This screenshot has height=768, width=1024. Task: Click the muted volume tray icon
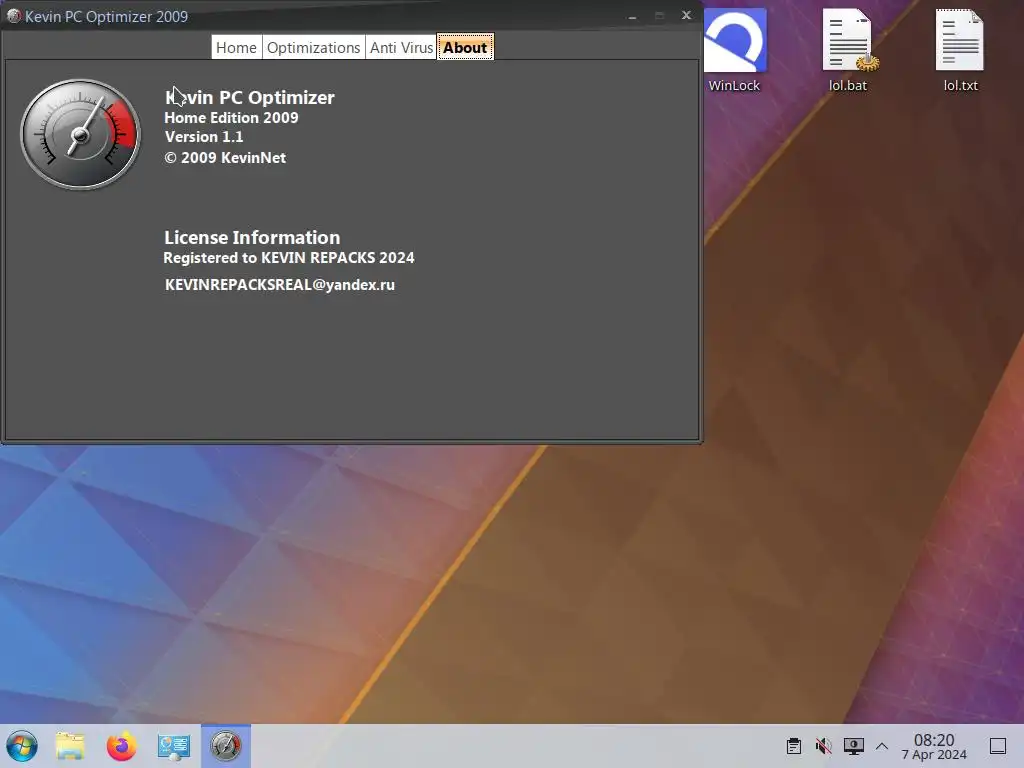[x=824, y=746]
